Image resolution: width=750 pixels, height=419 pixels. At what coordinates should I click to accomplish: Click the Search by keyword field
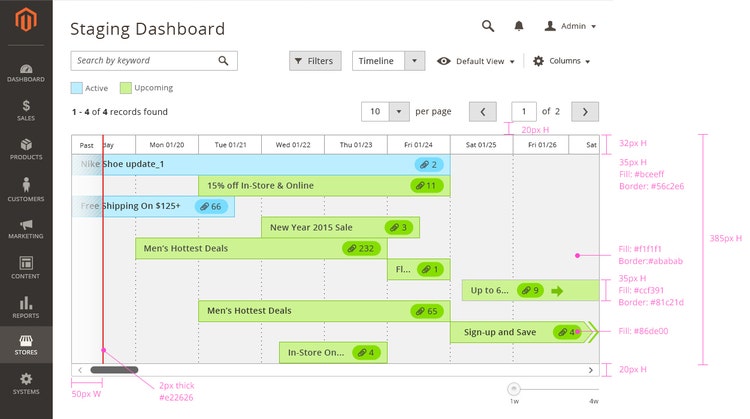point(144,61)
